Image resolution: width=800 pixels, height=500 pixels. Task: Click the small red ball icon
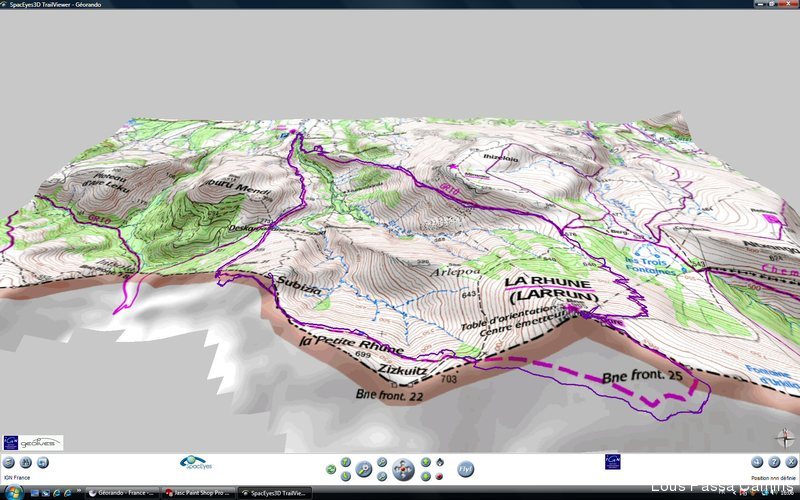pyautogui.click(x=439, y=476)
